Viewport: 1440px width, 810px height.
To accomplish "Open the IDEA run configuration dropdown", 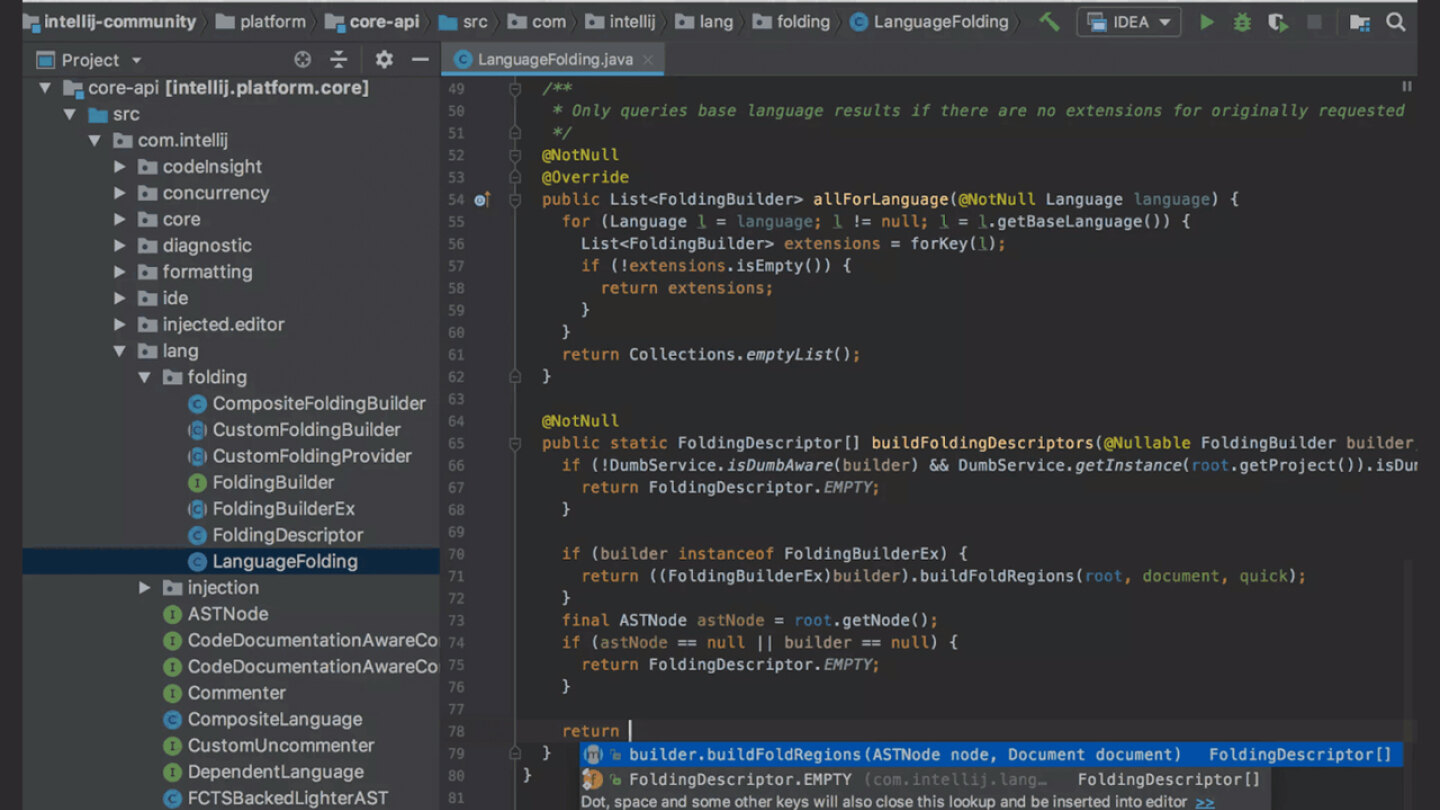I will coord(1129,22).
